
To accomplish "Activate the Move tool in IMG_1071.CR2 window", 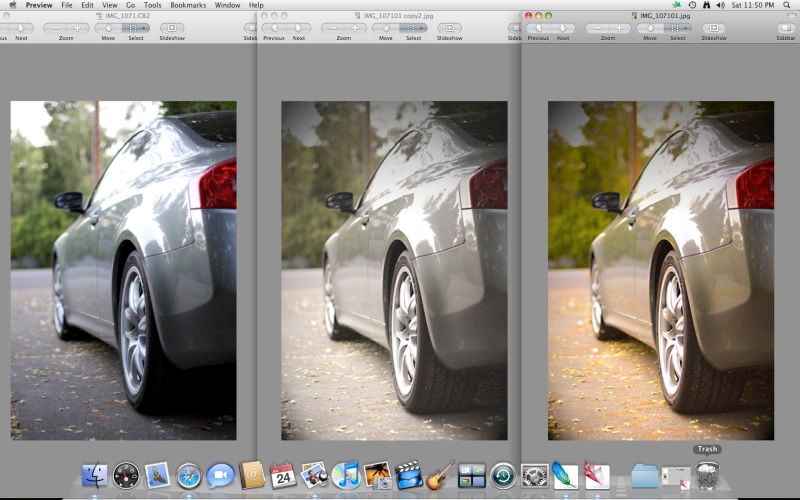I will click(x=108, y=28).
